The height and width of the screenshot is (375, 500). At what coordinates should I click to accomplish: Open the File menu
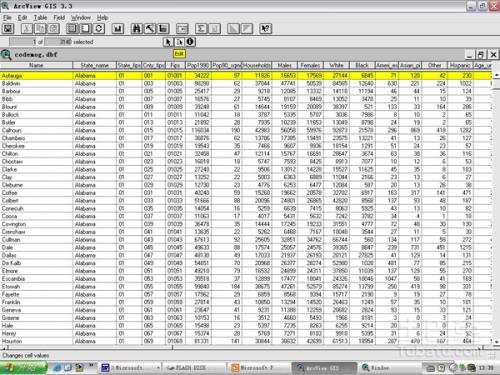coord(7,18)
